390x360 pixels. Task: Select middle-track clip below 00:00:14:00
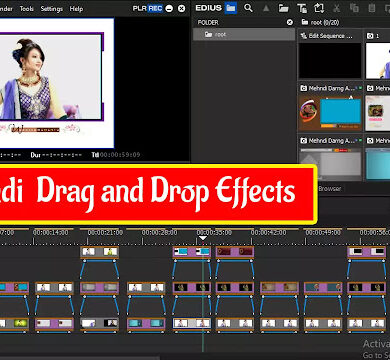tap(54, 288)
